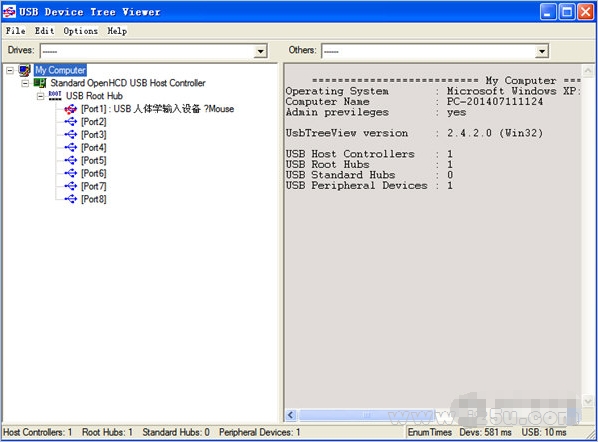Open the File menu
598x442 pixels.
point(16,31)
